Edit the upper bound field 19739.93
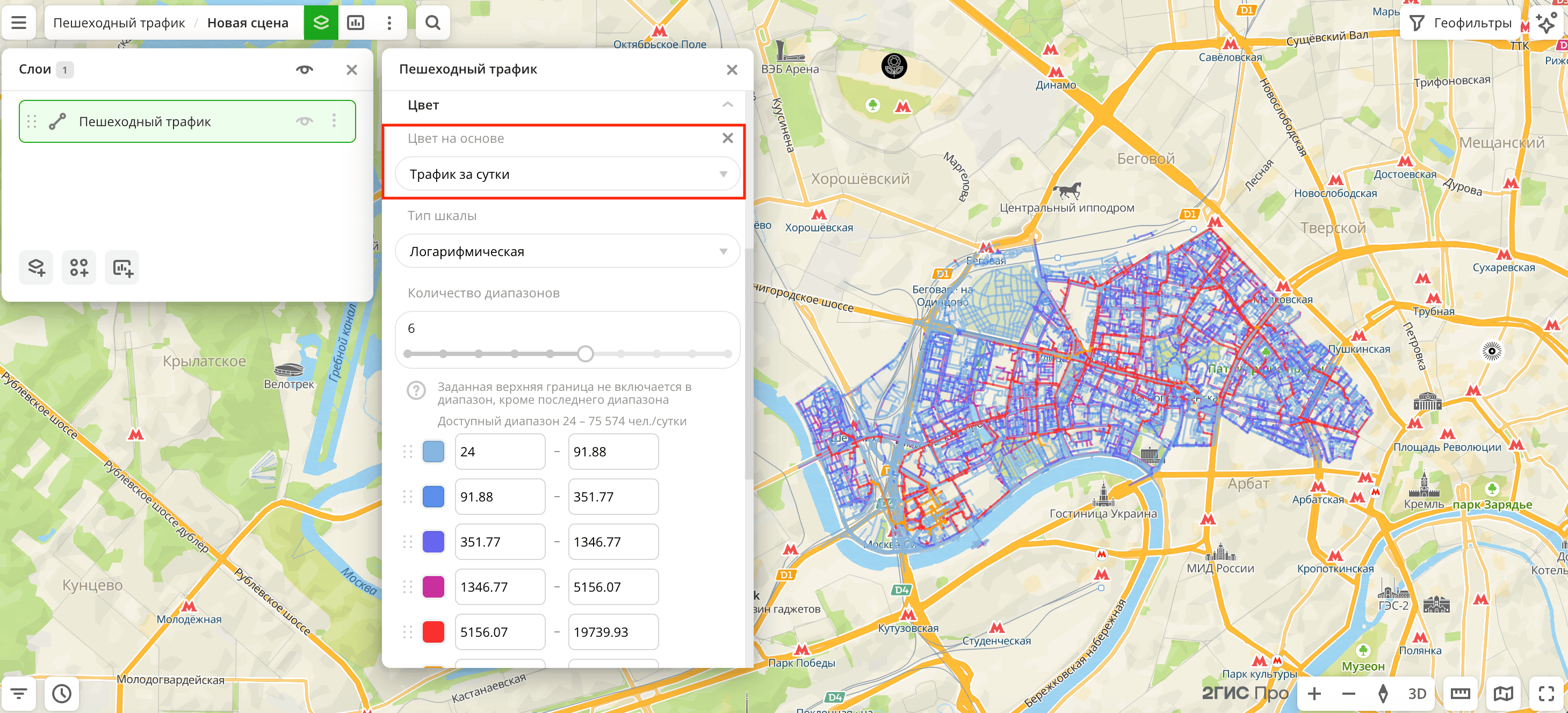Image resolution: width=1568 pixels, height=713 pixels. pyautogui.click(x=613, y=631)
